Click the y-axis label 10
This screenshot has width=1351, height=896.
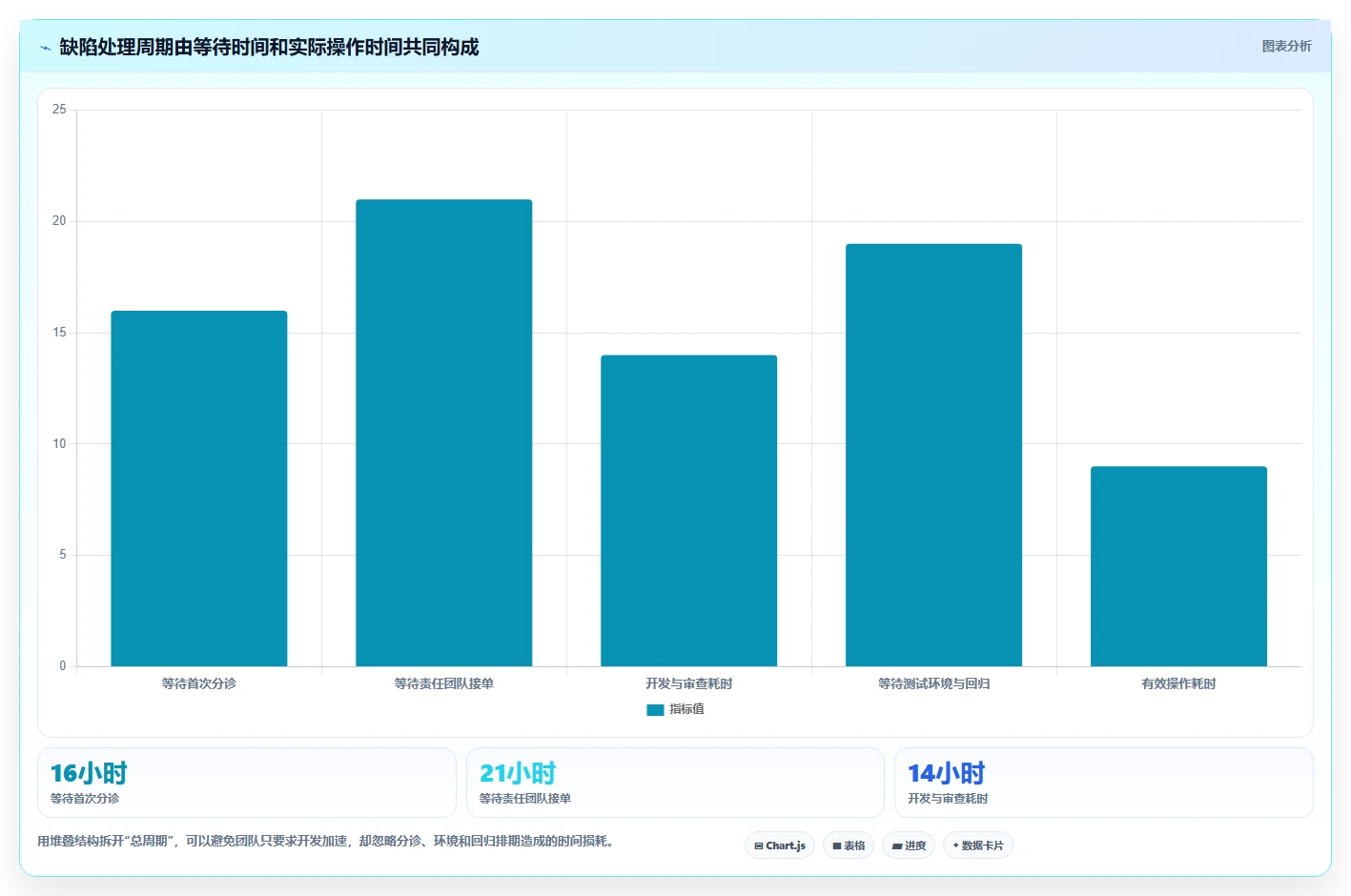click(x=59, y=444)
